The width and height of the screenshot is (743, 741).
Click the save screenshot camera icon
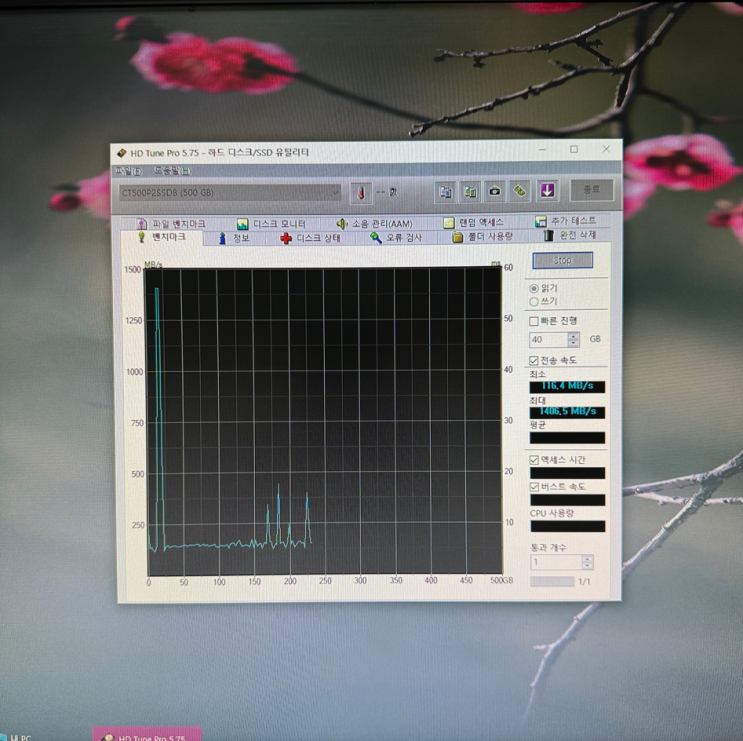point(495,191)
